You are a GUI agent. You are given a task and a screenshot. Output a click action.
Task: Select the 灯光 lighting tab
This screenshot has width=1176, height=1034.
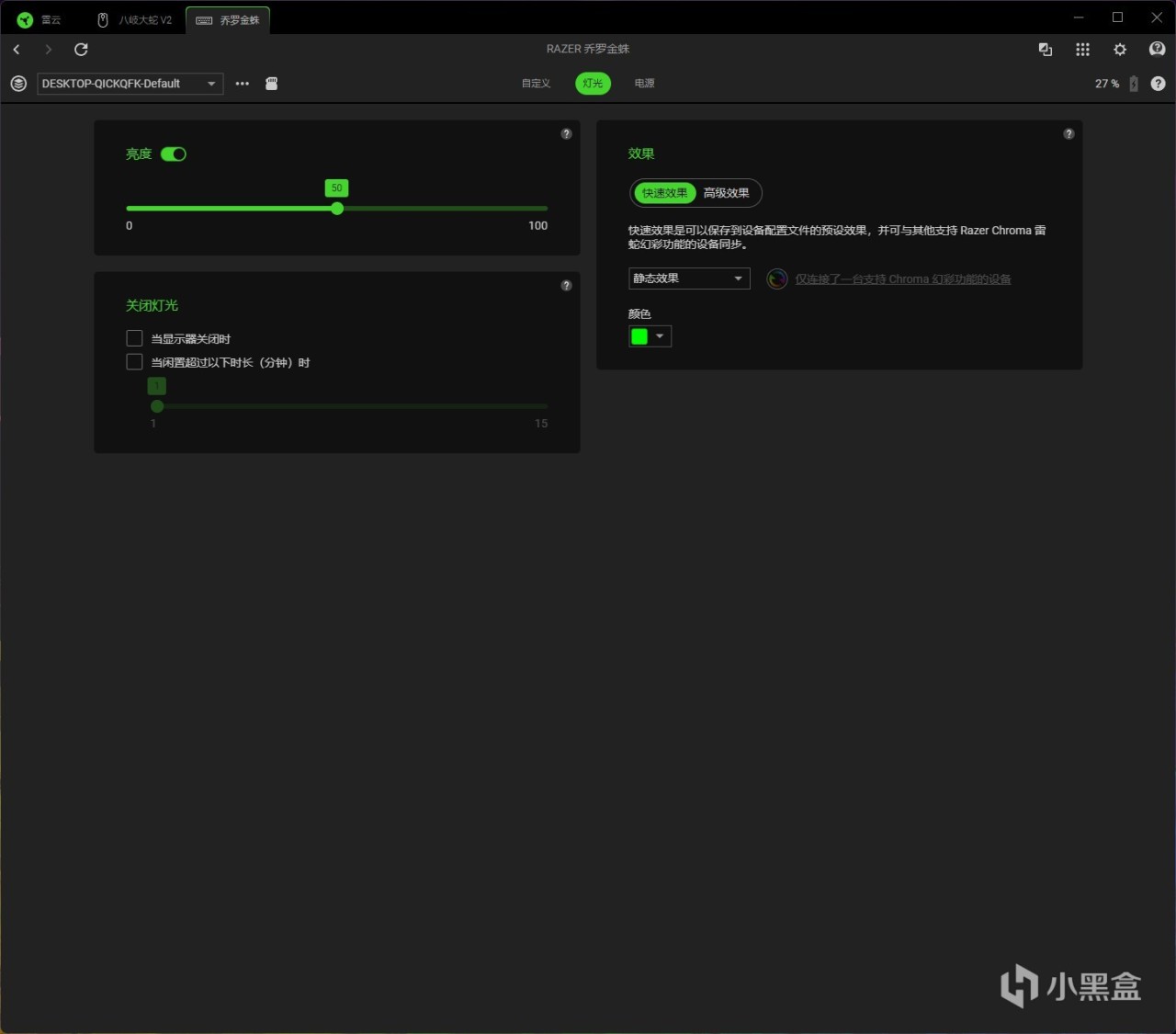click(x=594, y=84)
